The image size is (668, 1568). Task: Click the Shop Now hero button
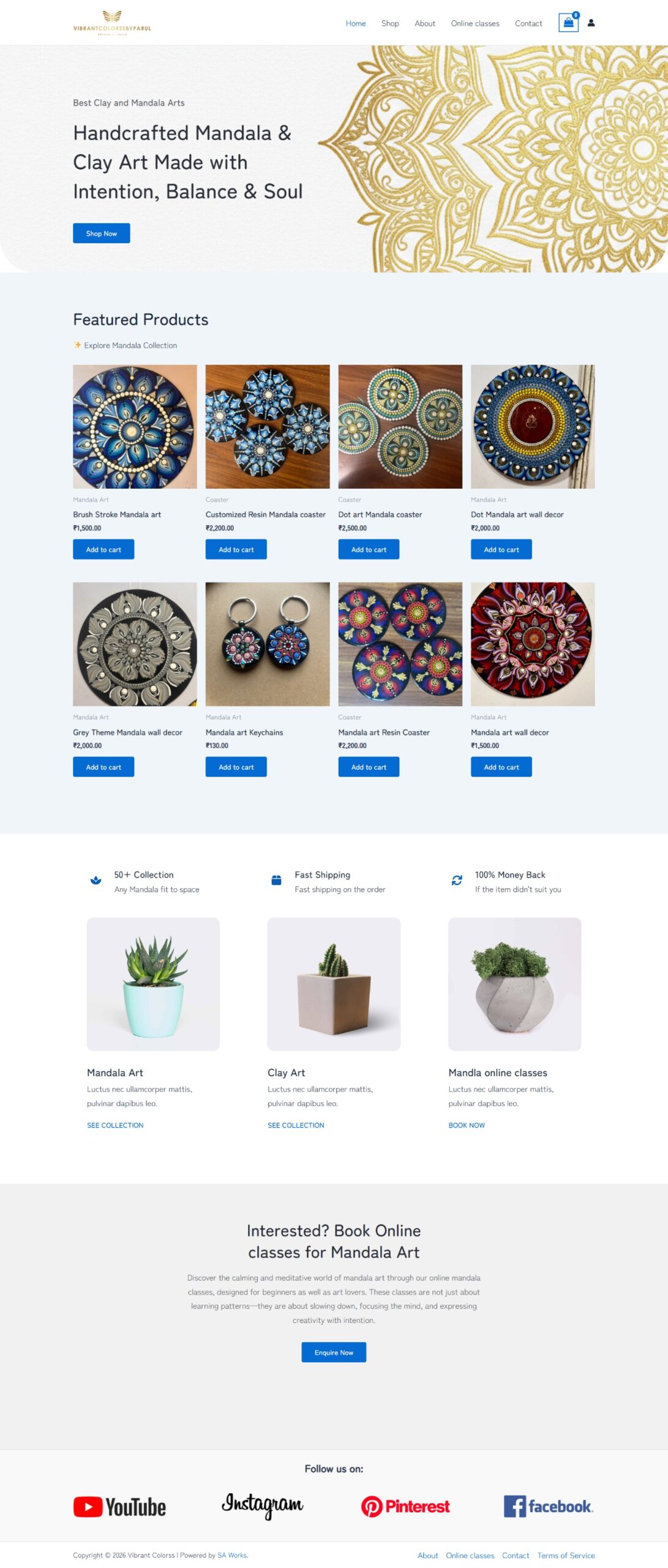pyautogui.click(x=102, y=233)
